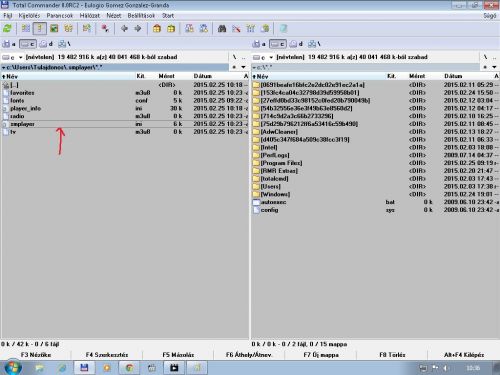Select drive d in the left drive bar
500x375 pixels.
(46, 44)
